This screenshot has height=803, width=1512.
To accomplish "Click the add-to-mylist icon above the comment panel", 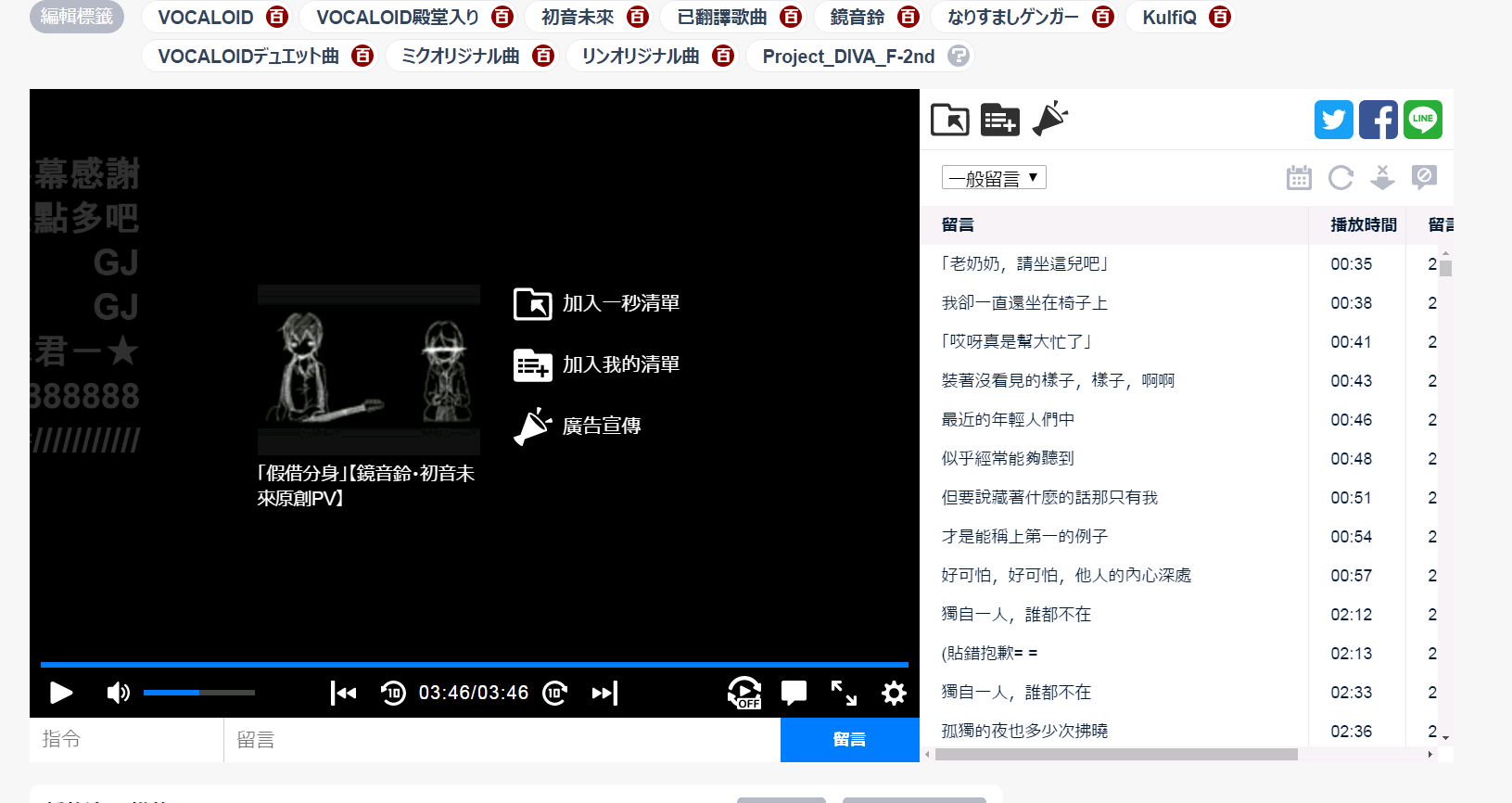I will tap(1000, 120).
